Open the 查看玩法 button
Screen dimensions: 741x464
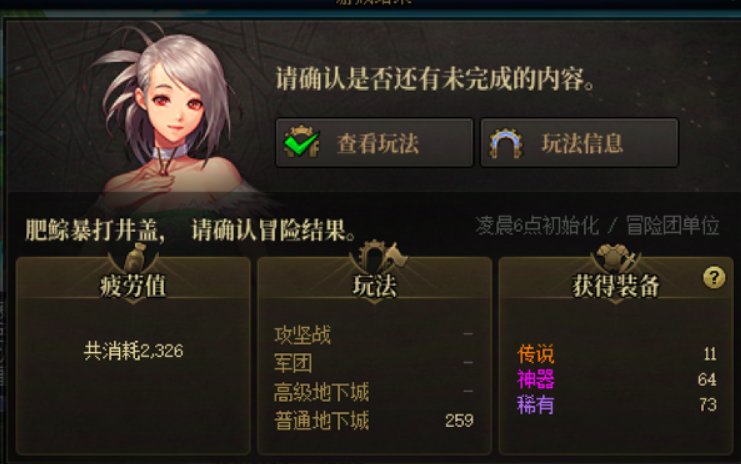tap(374, 143)
